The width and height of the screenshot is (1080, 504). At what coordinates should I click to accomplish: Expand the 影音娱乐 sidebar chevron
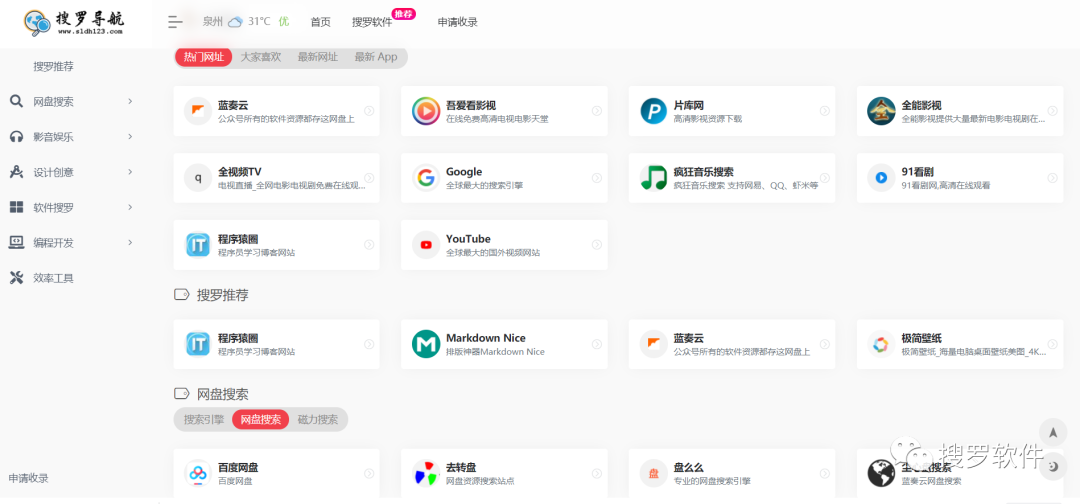click(130, 137)
